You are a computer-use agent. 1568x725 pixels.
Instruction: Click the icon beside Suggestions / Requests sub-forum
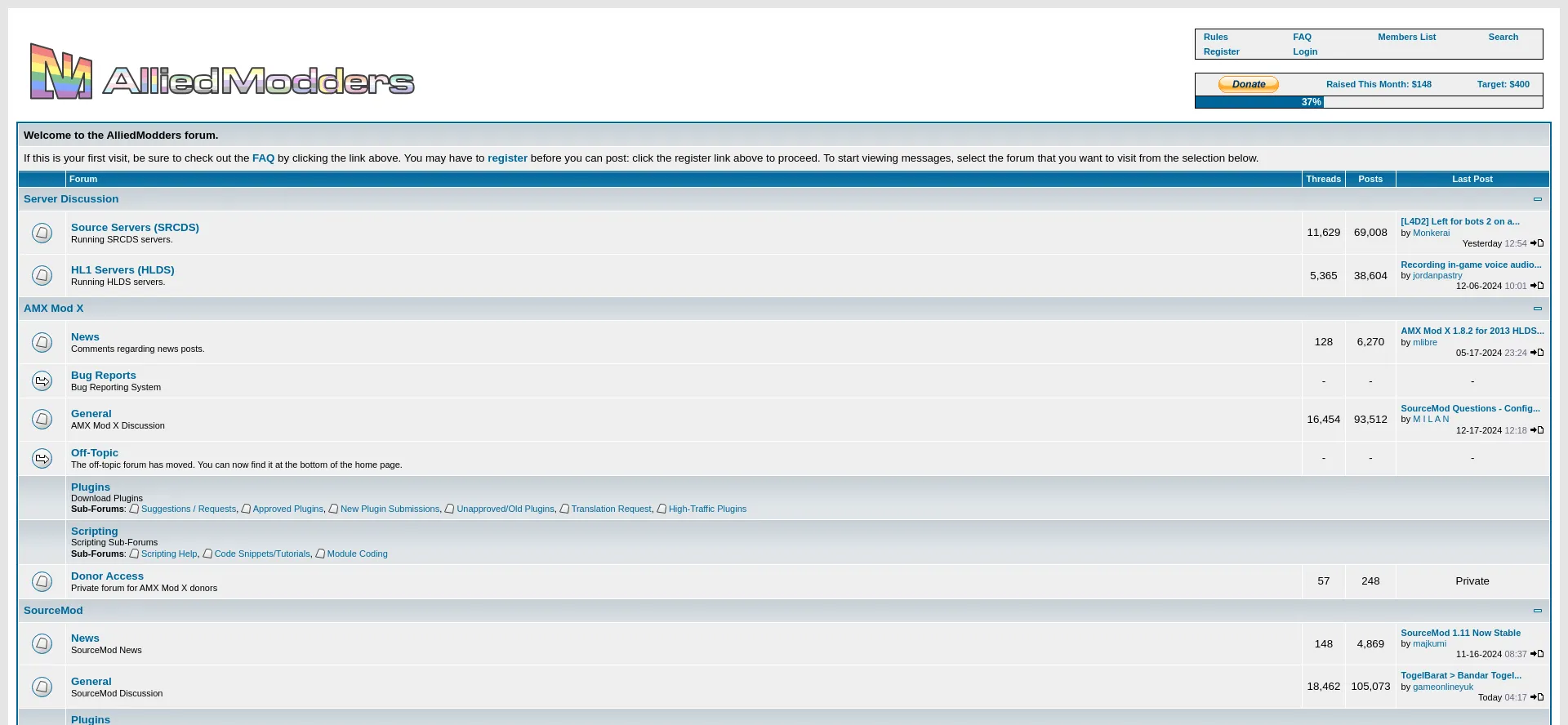click(x=134, y=509)
